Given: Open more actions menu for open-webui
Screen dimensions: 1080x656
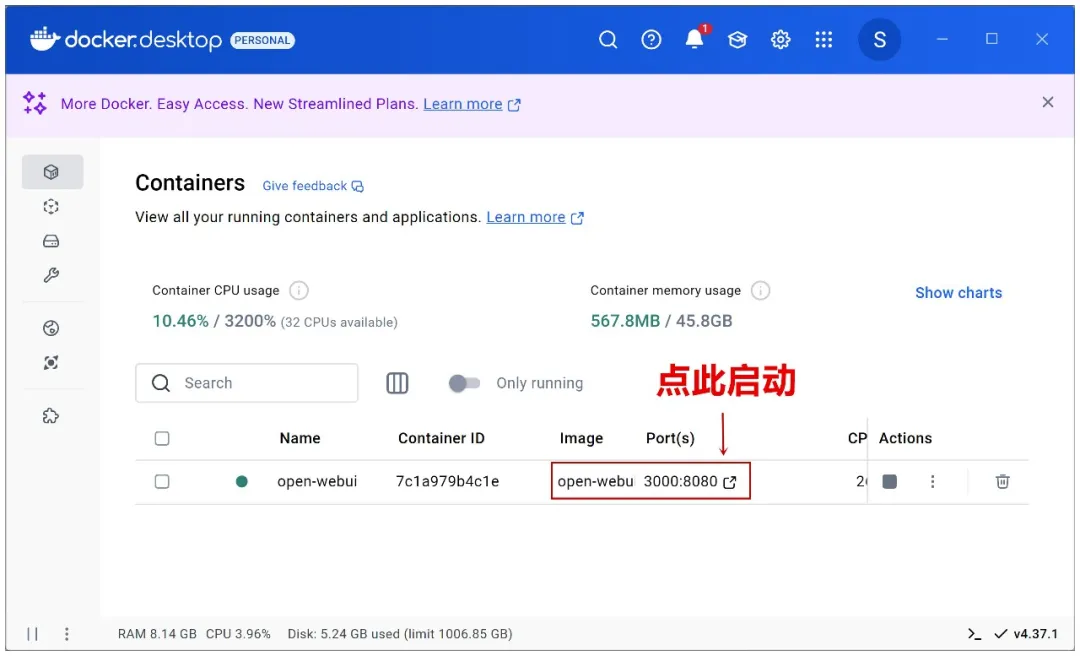Looking at the screenshot, I should pyautogui.click(x=933, y=482).
